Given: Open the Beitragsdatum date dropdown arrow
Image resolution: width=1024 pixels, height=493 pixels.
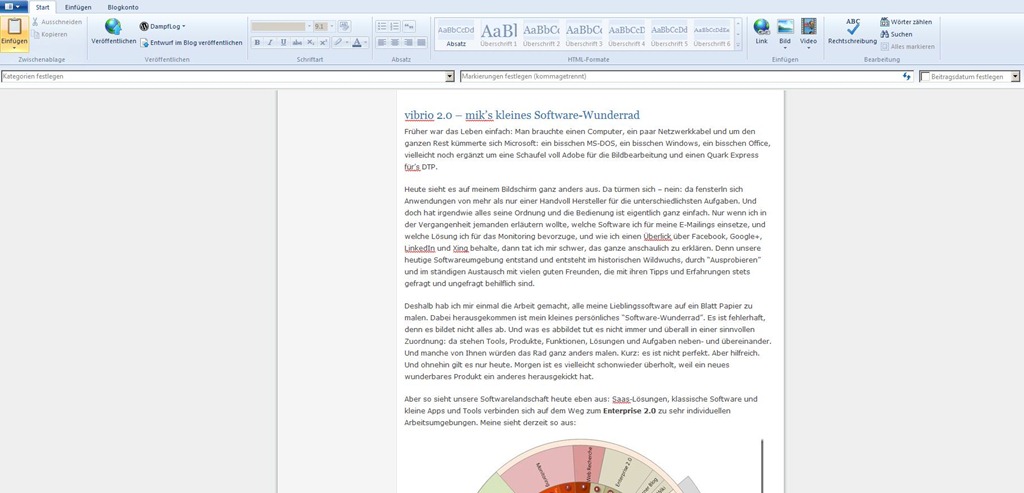Looking at the screenshot, I should (1015, 76).
